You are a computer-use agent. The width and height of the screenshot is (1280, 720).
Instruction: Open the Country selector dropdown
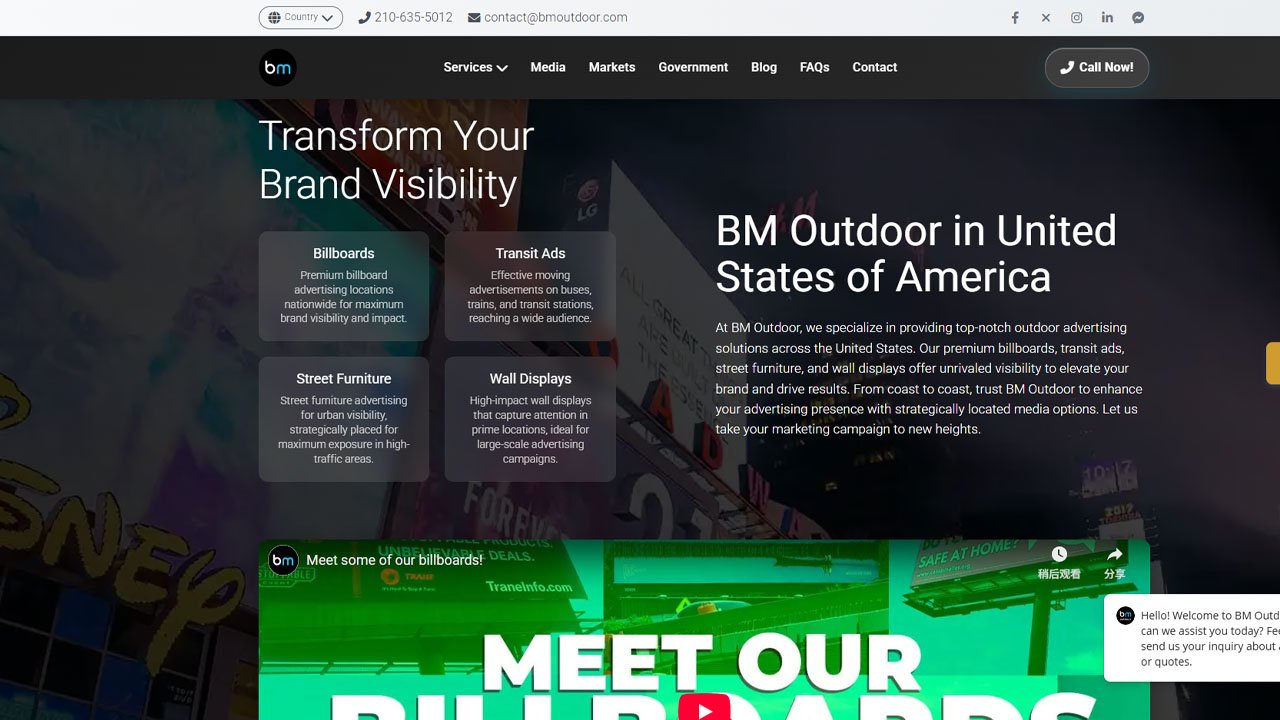[x=301, y=17]
